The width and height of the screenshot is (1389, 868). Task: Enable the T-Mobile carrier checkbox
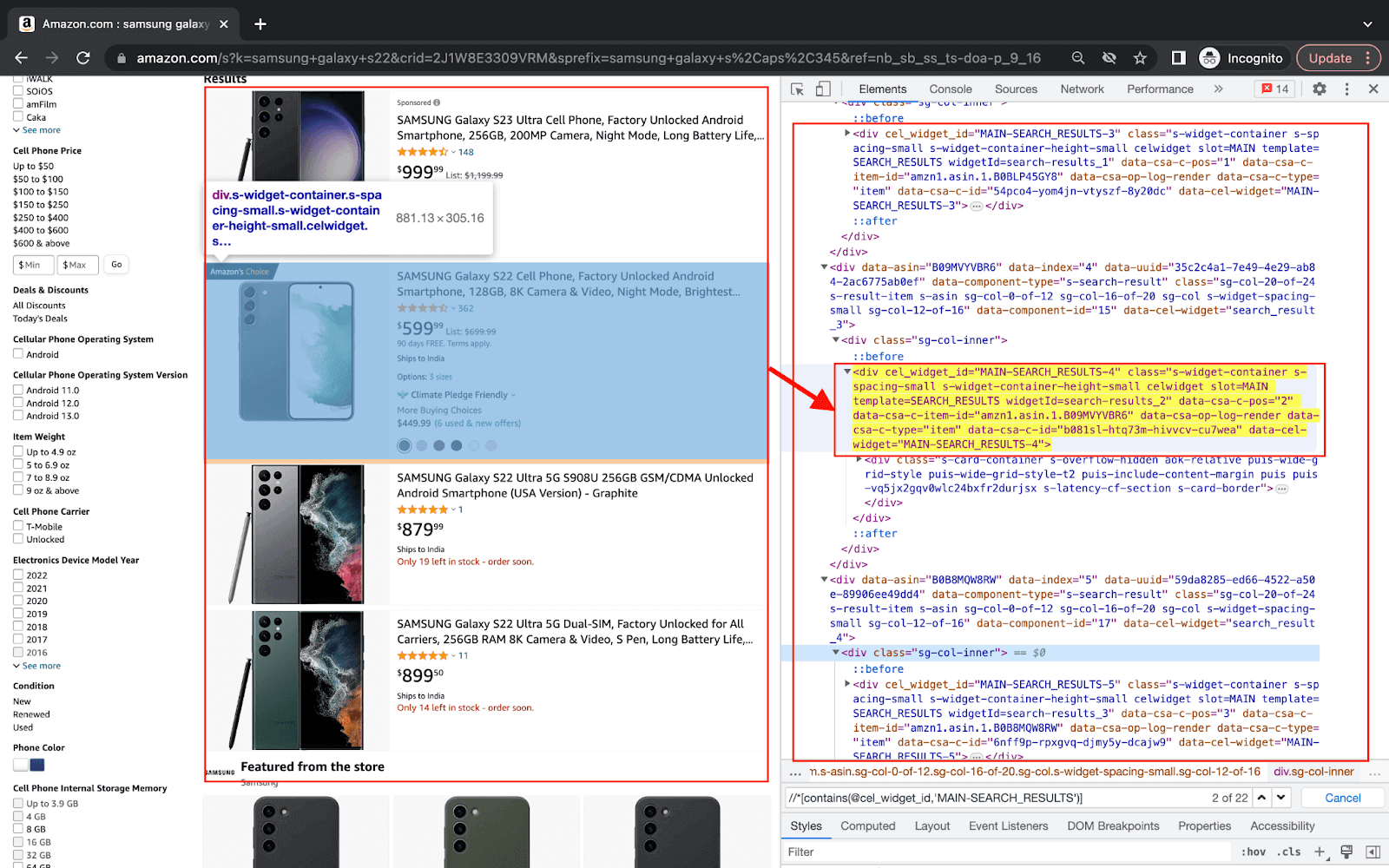click(x=18, y=526)
